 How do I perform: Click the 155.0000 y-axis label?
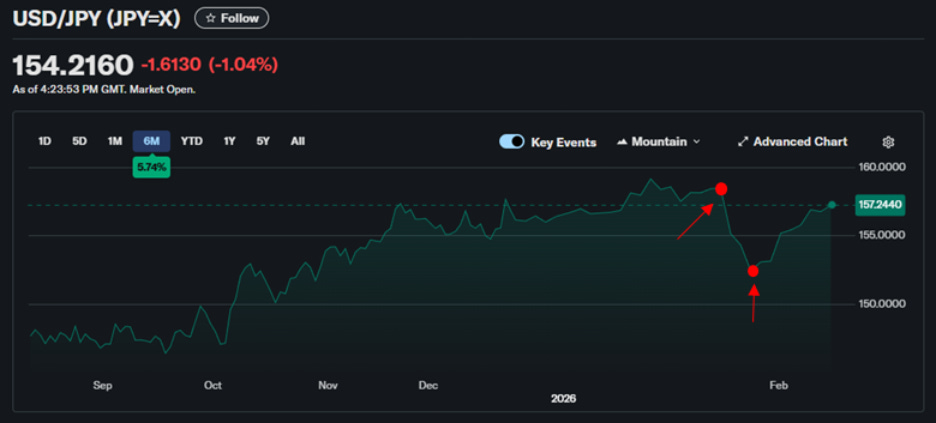[880, 235]
